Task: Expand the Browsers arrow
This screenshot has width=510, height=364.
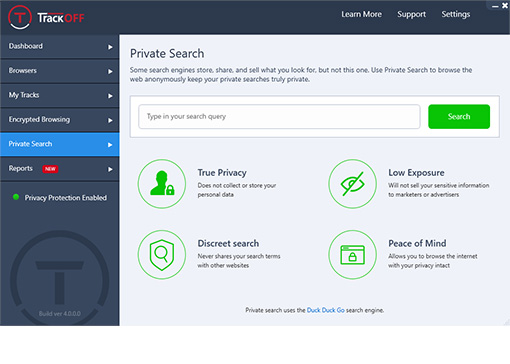Action: click(x=110, y=72)
